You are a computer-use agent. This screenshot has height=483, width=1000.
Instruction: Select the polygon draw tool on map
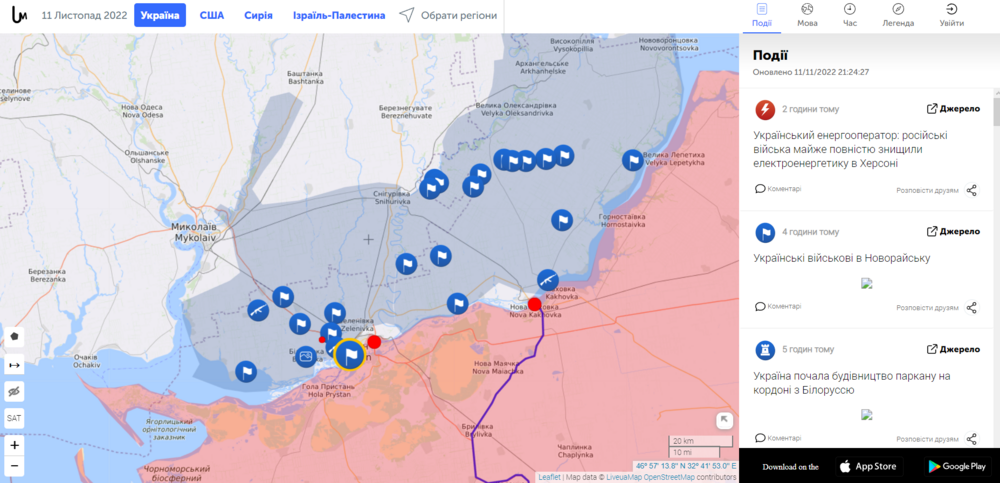coord(14,336)
